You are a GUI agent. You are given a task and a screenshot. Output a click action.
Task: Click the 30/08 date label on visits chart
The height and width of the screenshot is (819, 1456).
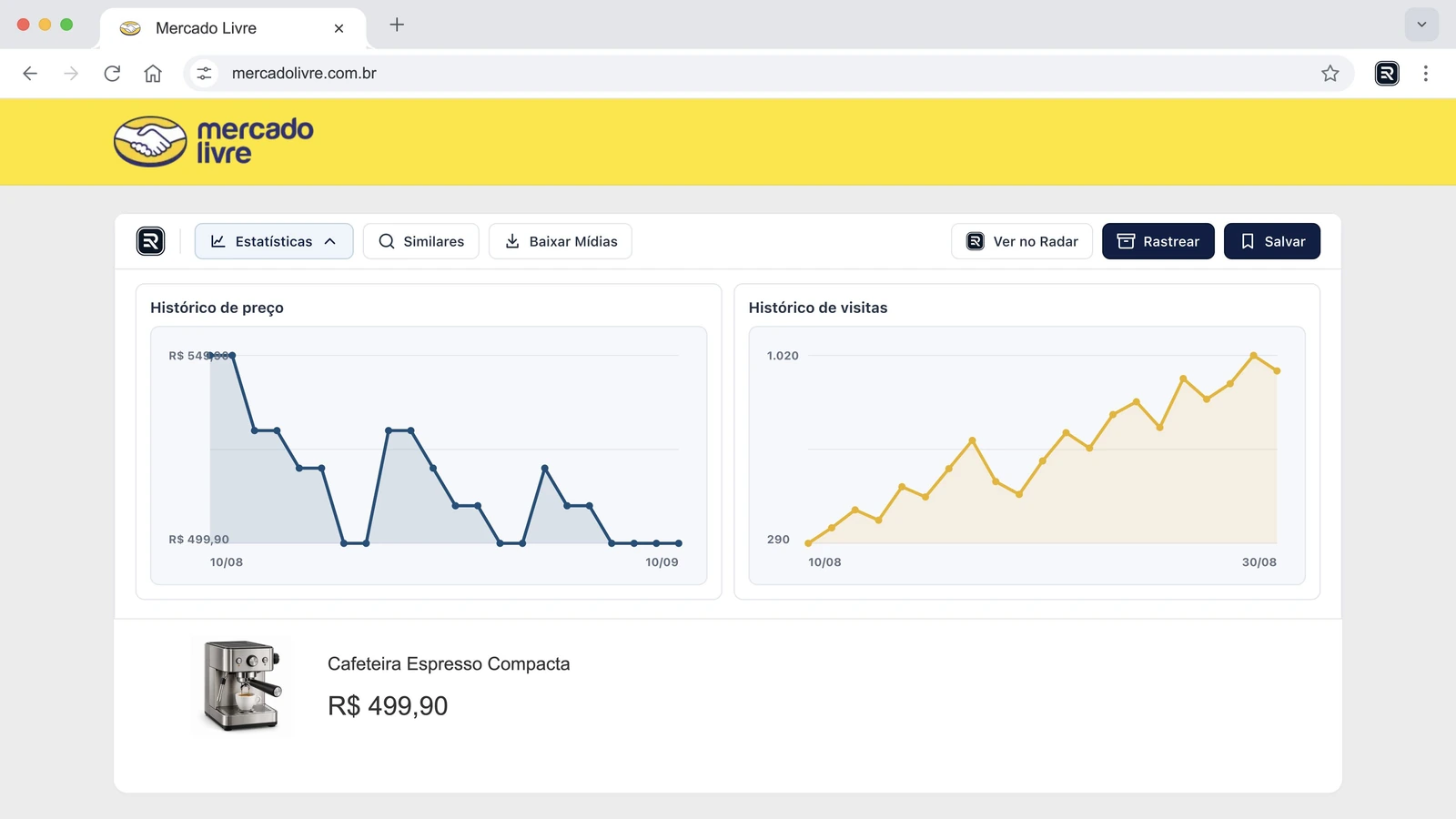(1259, 562)
